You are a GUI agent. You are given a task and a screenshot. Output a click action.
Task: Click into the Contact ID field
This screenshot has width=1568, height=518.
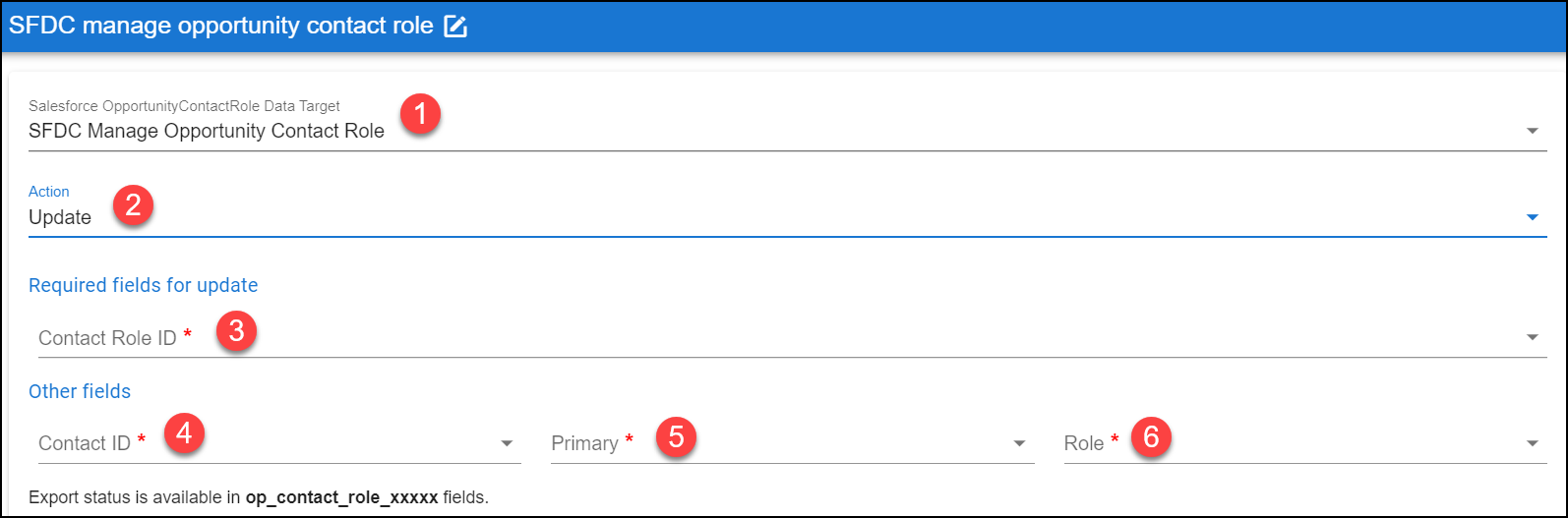pyautogui.click(x=274, y=443)
